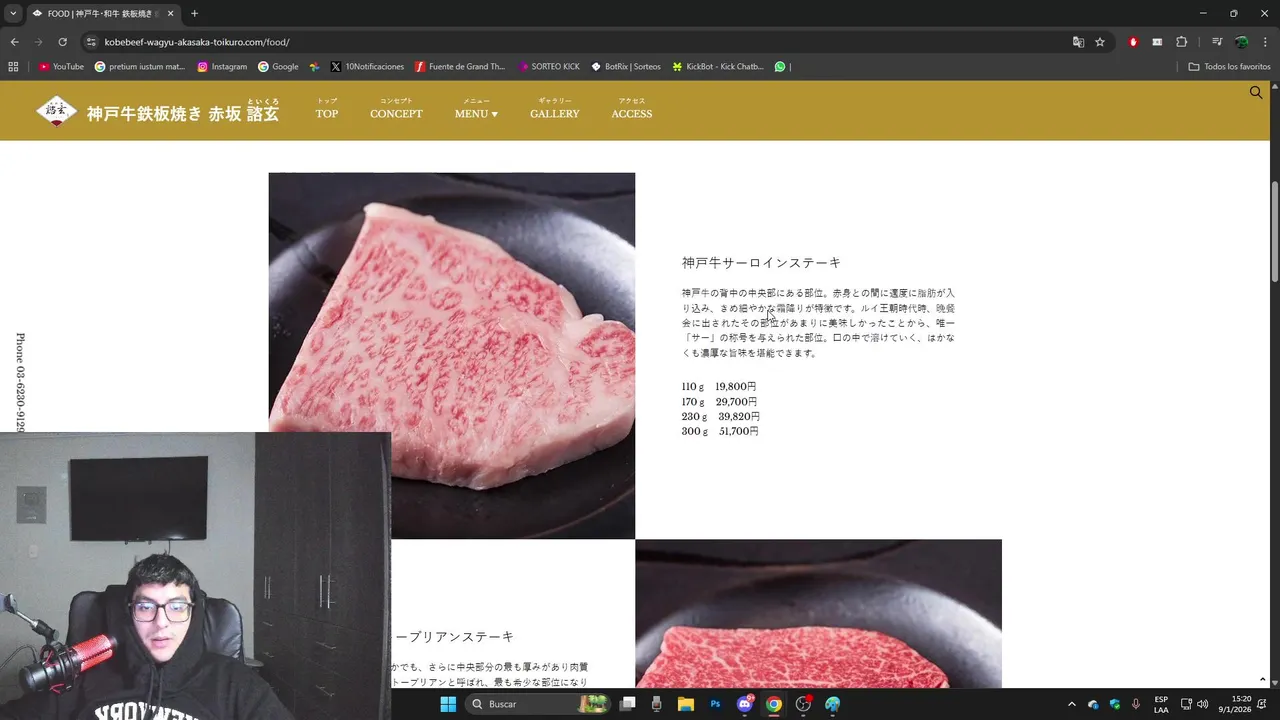Click the translate page icon
The width and height of the screenshot is (1280, 720).
coord(1078,42)
